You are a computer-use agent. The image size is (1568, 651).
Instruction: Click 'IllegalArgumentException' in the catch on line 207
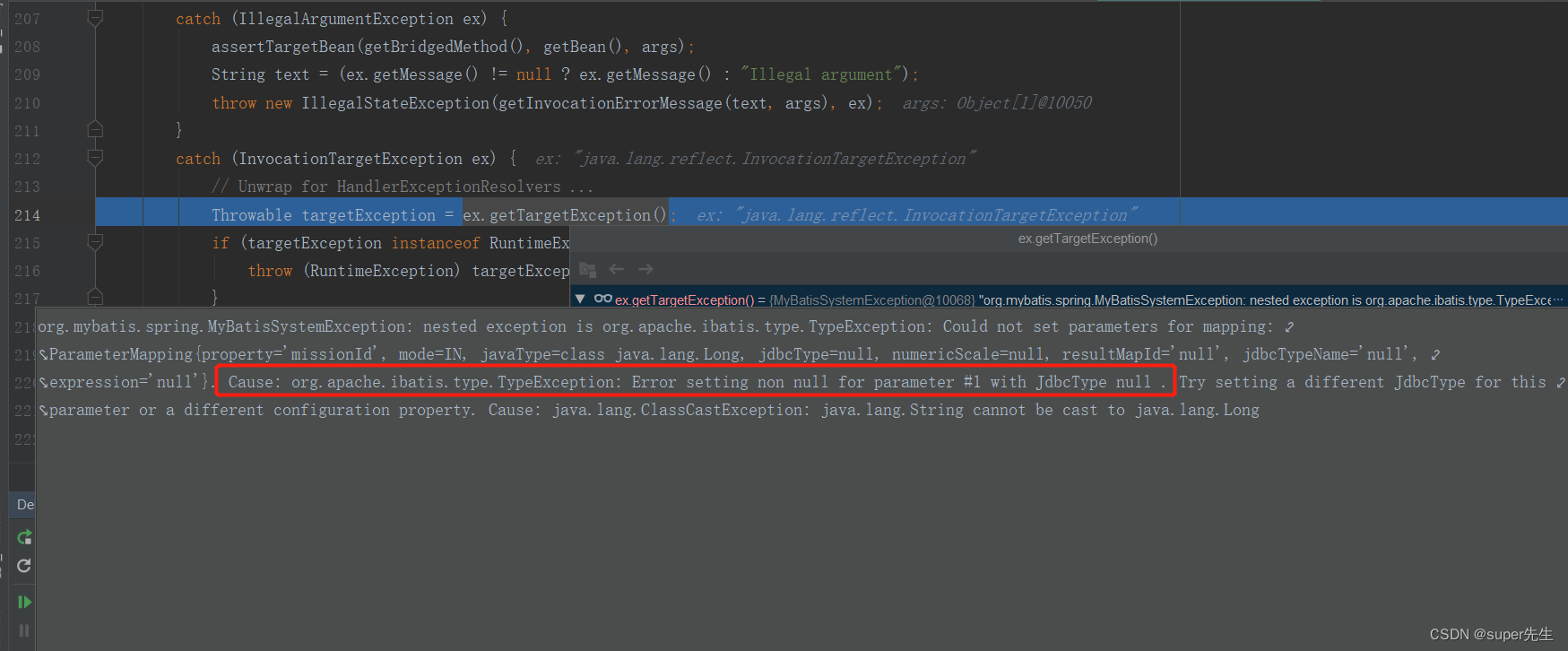point(346,19)
